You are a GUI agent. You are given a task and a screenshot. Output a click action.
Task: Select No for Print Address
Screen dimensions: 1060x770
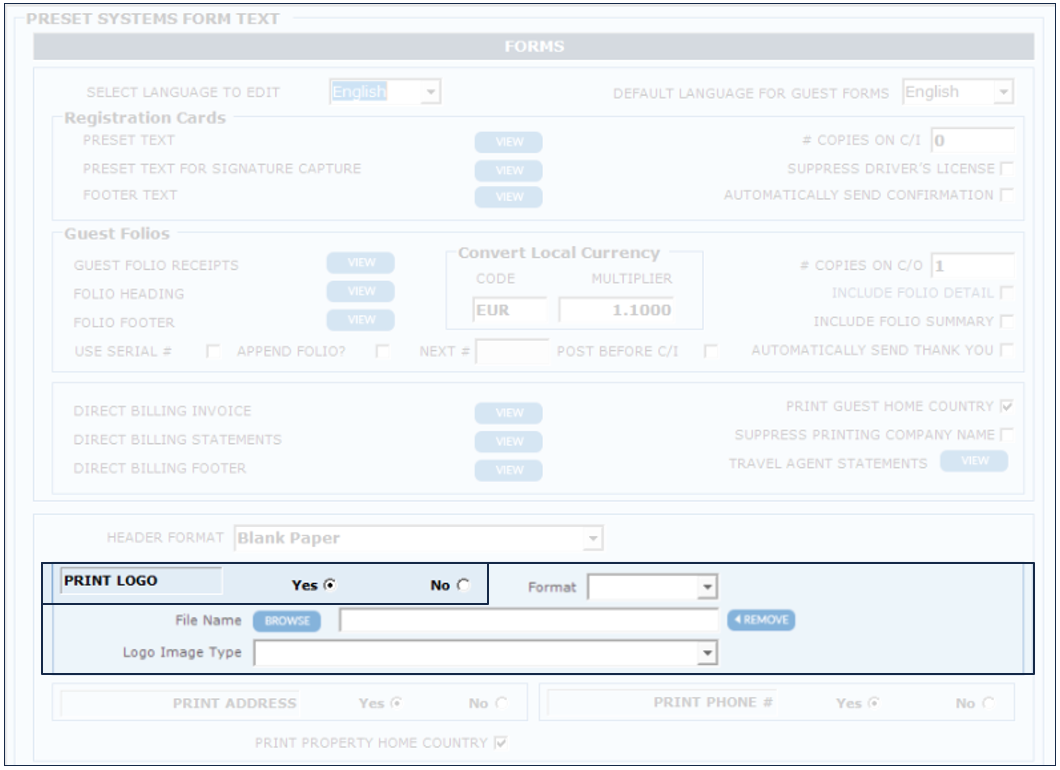point(500,704)
